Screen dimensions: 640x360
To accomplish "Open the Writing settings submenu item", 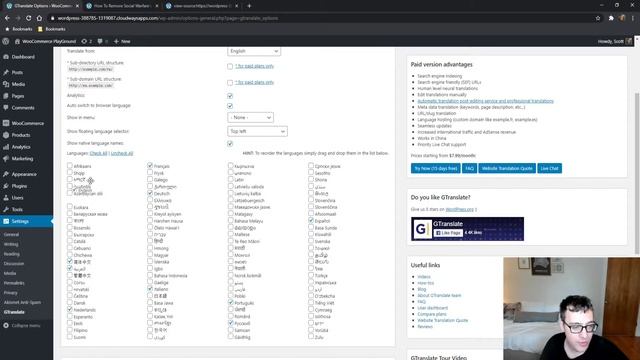I will [x=11, y=244].
